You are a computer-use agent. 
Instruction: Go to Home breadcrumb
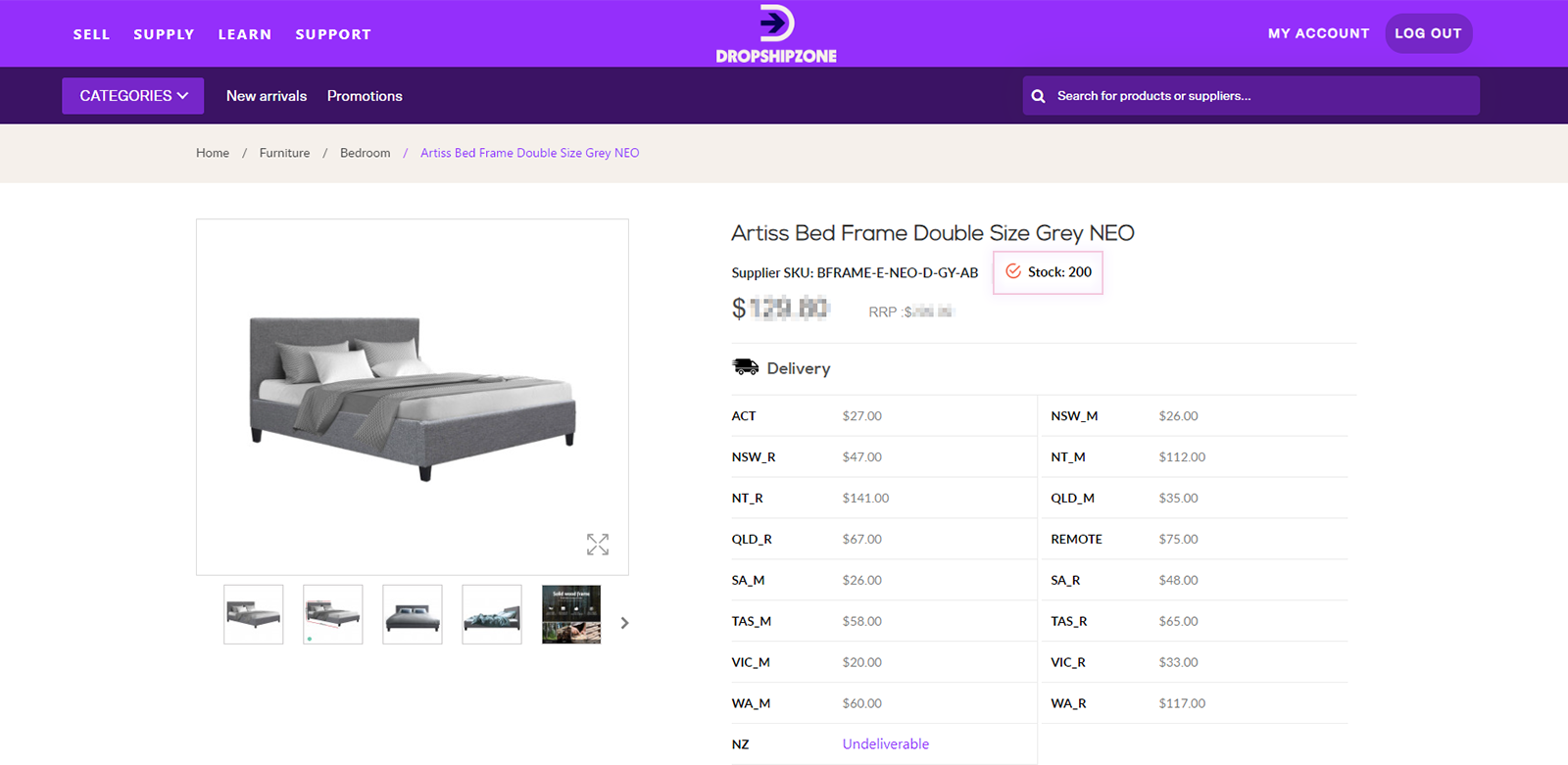[x=213, y=153]
